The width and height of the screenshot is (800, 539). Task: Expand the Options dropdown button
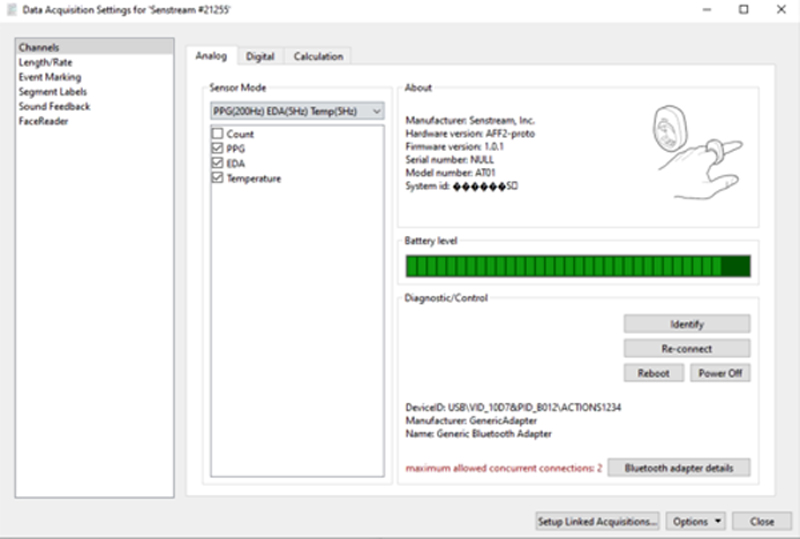click(698, 521)
